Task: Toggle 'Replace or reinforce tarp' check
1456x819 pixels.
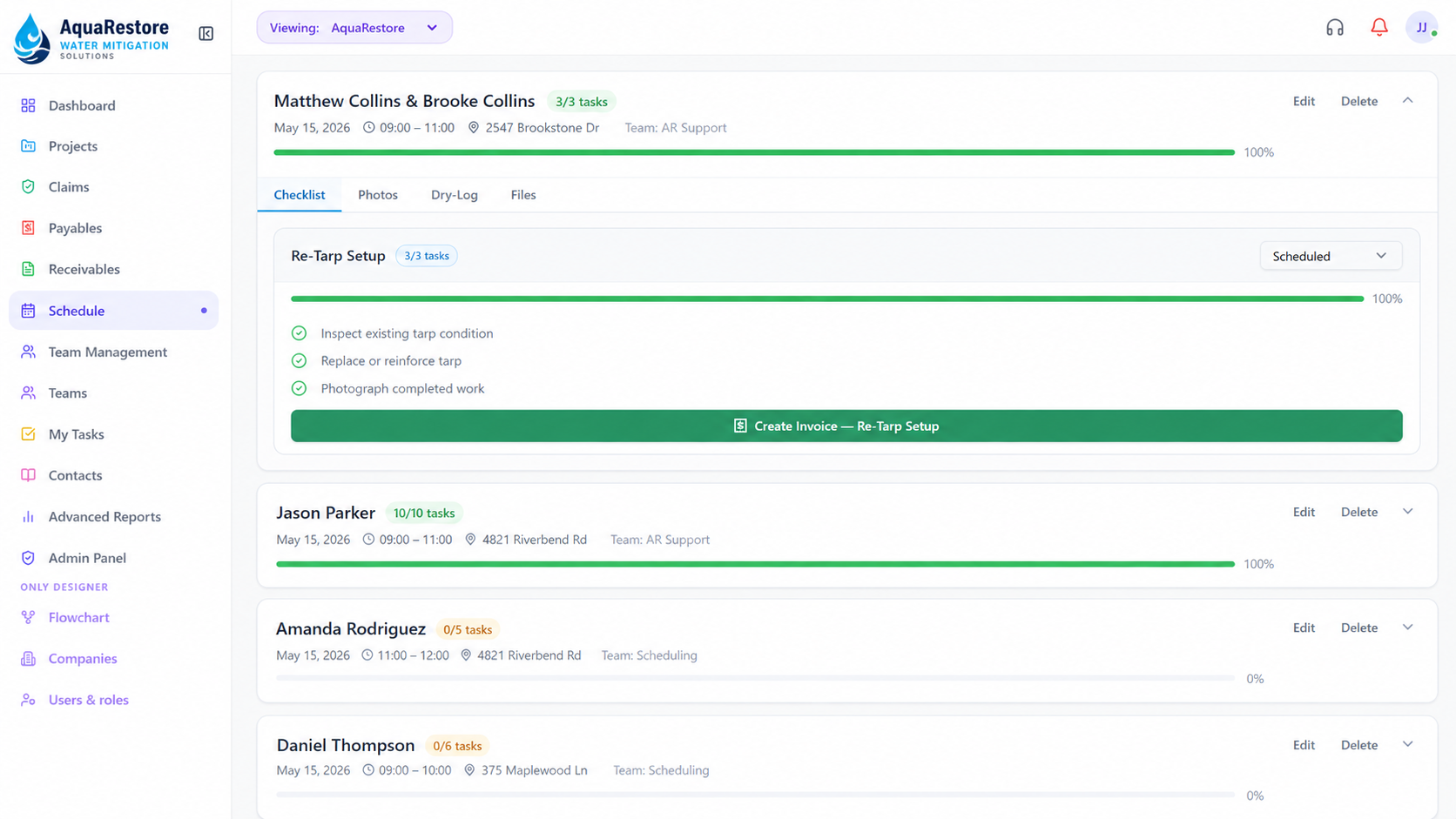Action: point(299,360)
